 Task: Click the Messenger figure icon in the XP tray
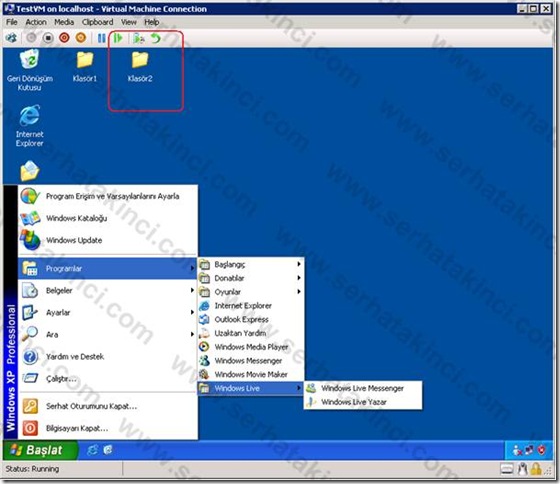(x=517, y=450)
